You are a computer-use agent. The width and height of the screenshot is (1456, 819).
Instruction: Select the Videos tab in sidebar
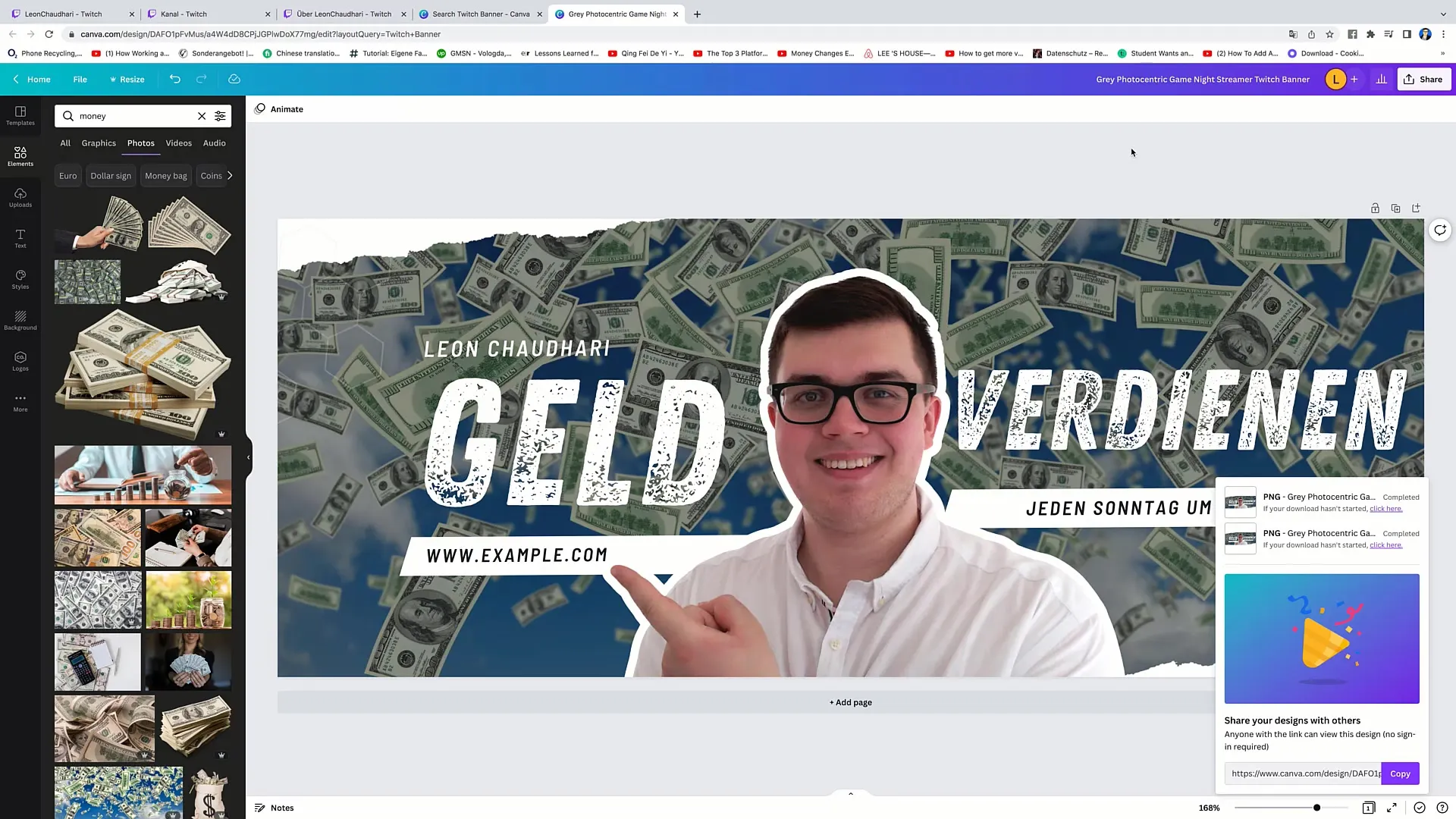[178, 142]
